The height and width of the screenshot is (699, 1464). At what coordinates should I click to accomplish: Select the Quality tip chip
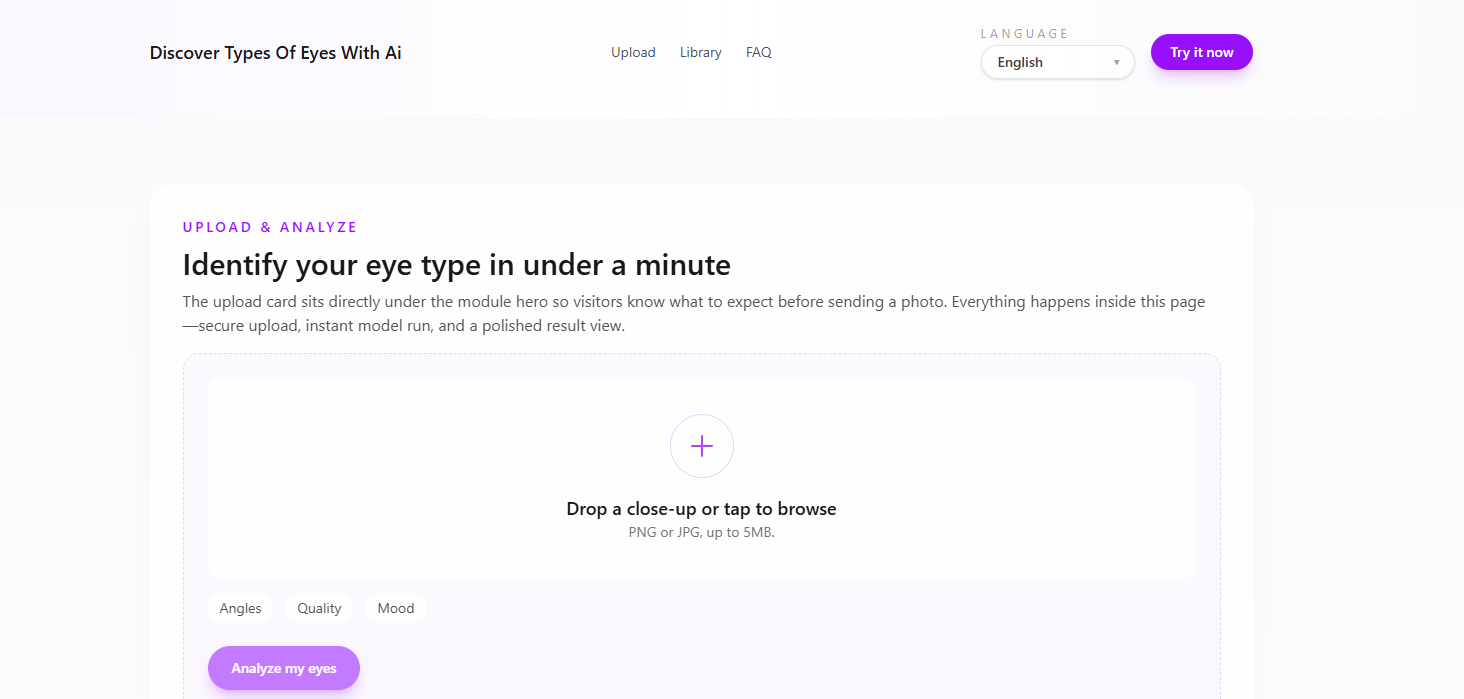(319, 608)
